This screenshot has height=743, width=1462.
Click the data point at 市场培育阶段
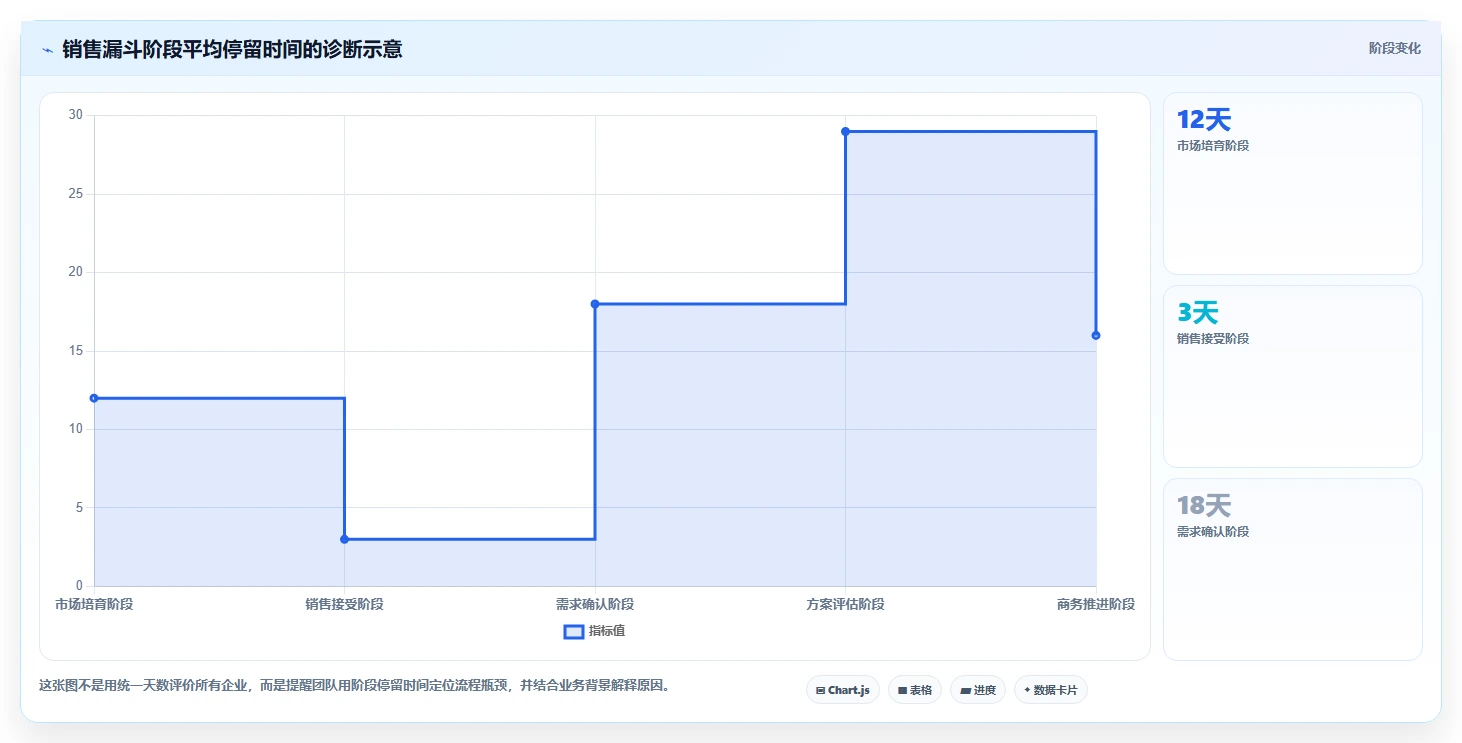point(94,398)
